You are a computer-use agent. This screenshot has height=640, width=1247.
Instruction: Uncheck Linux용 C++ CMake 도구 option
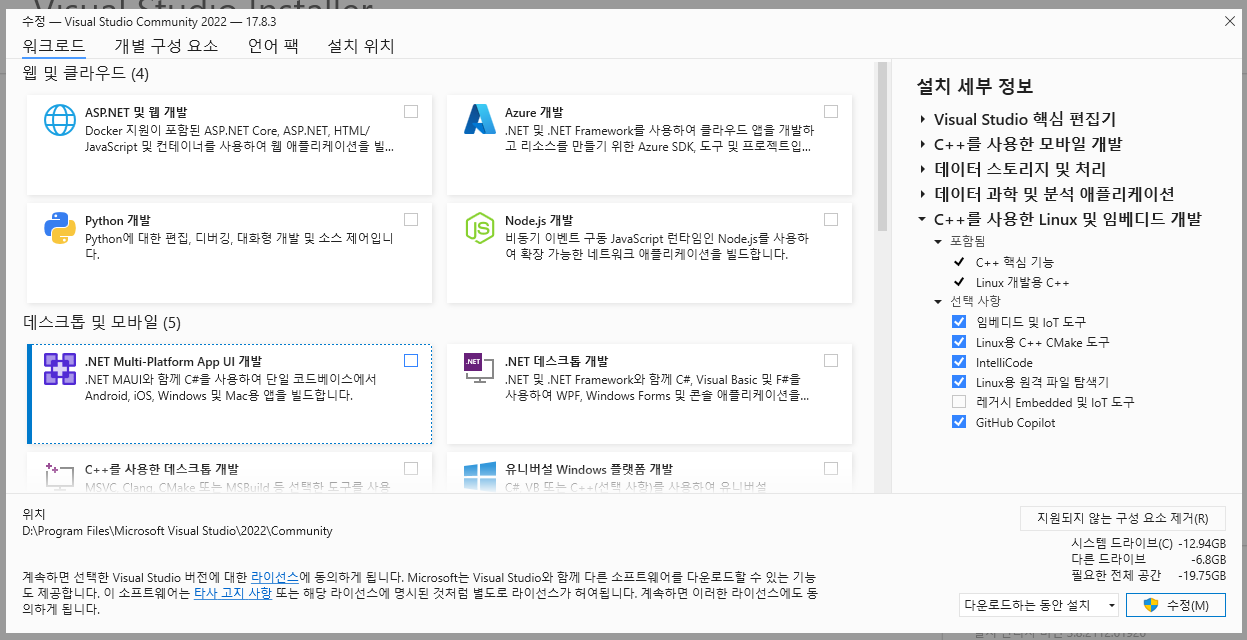pyautogui.click(x=959, y=342)
